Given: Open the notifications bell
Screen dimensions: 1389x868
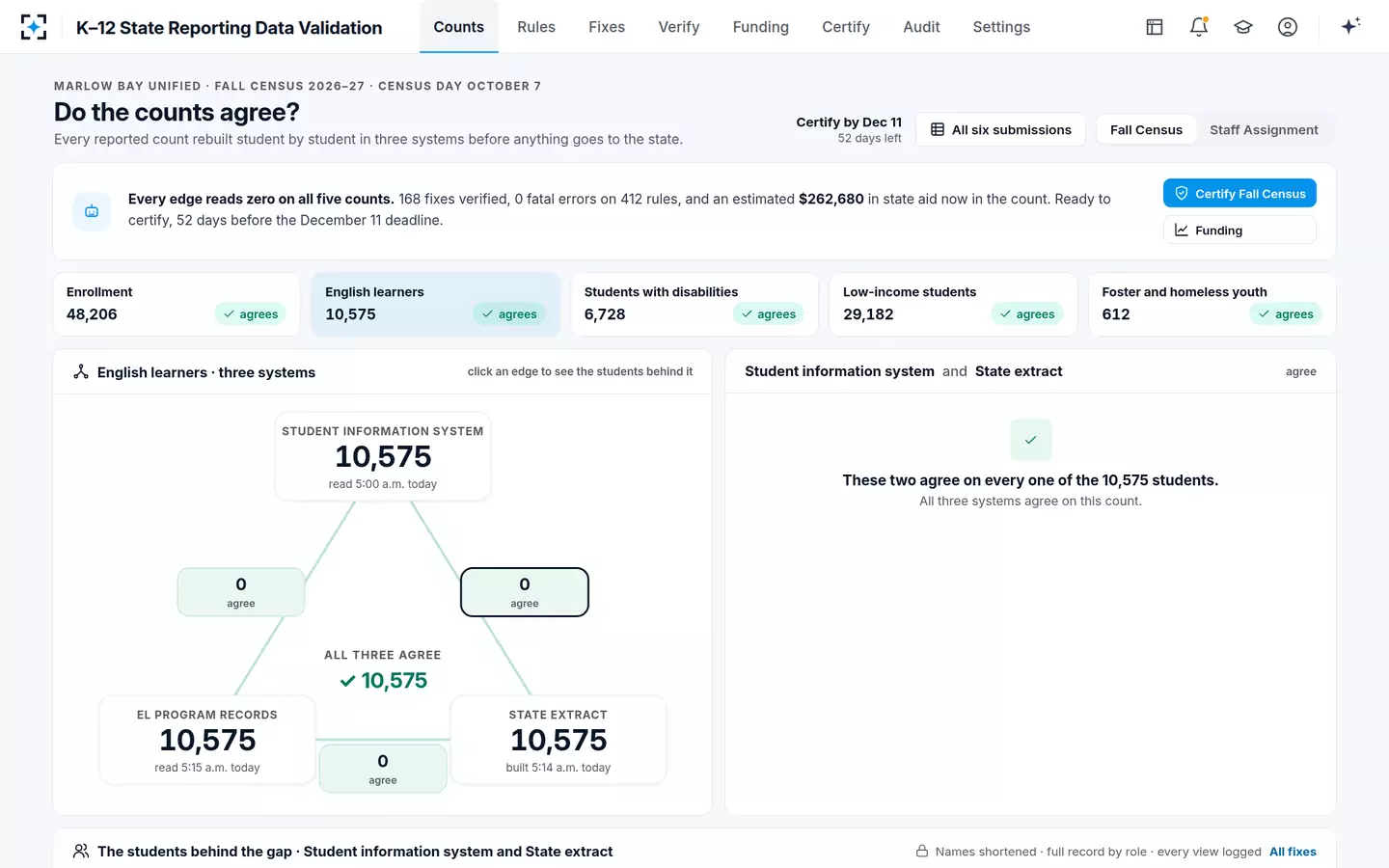Looking at the screenshot, I should (x=1199, y=27).
